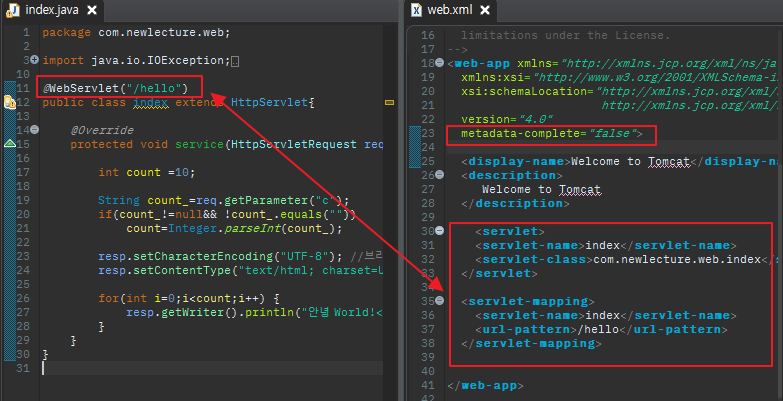783x401 pixels.
Task: Click the import java.io.IOException statement
Action: 136,61
